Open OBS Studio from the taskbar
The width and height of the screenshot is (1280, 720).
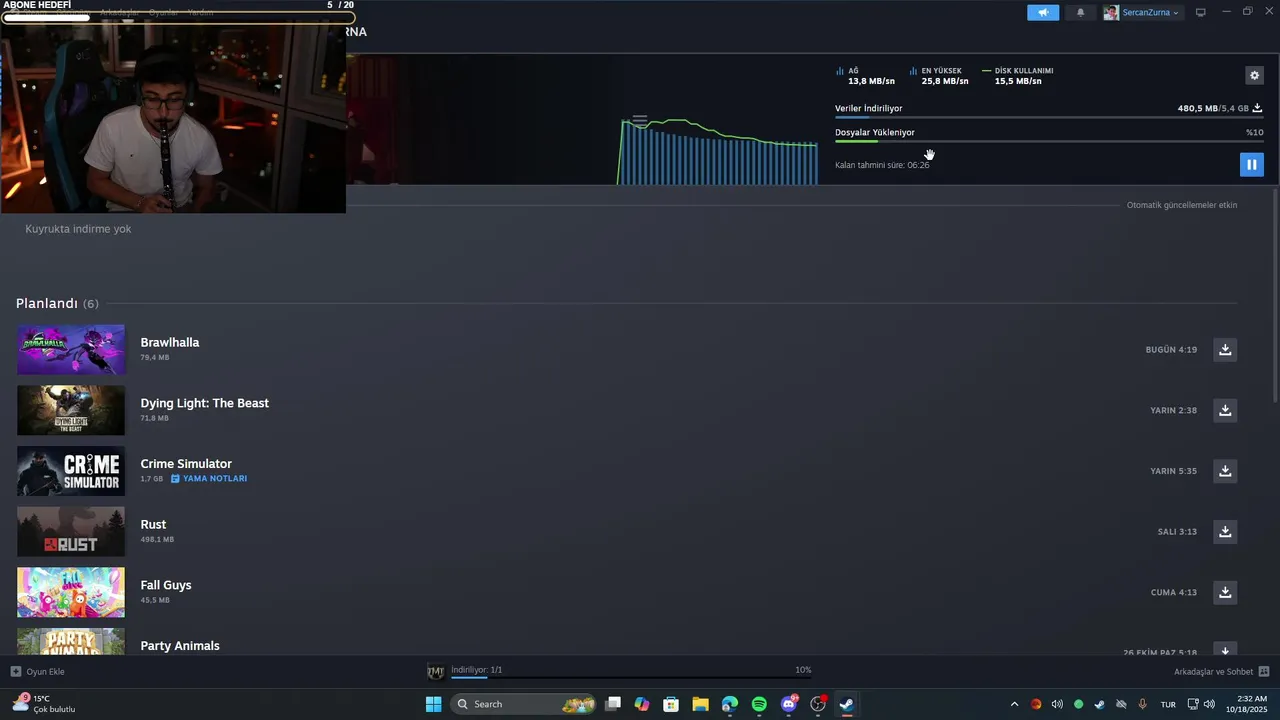818,704
